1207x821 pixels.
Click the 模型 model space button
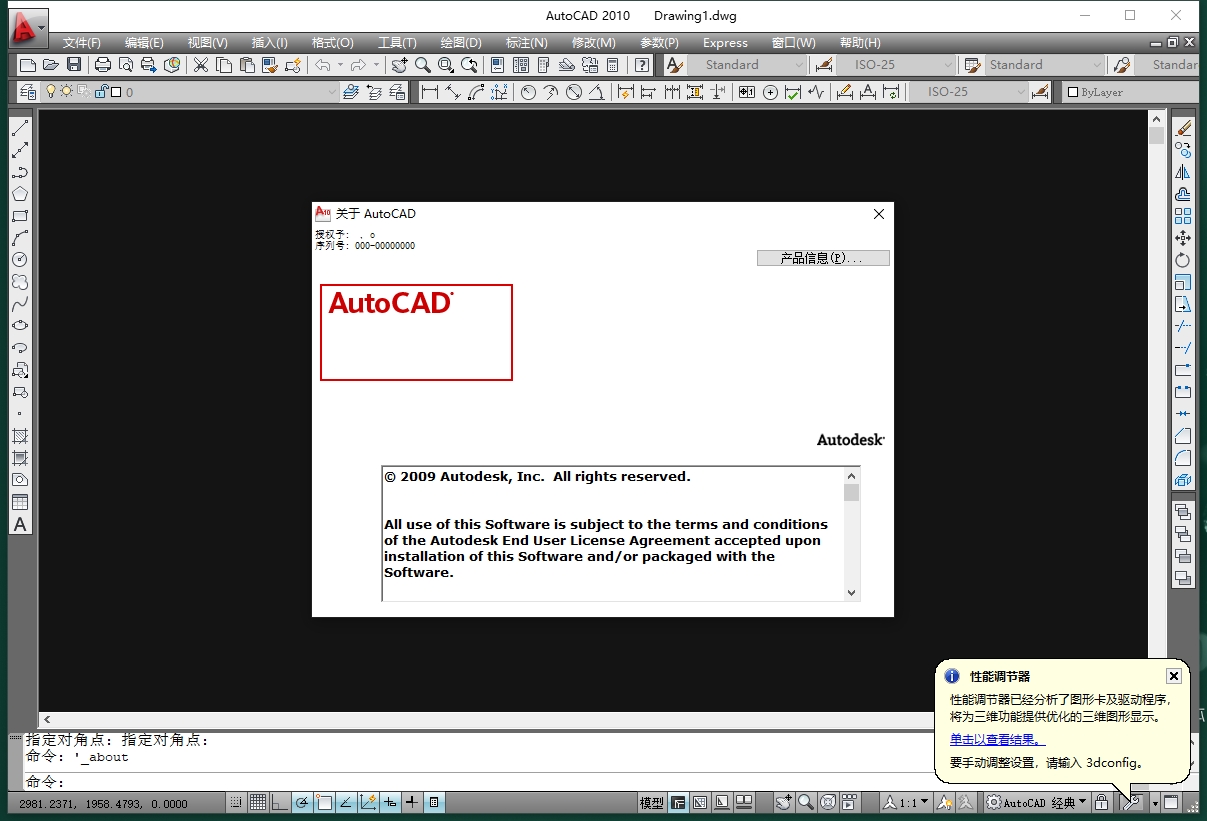[x=651, y=803]
